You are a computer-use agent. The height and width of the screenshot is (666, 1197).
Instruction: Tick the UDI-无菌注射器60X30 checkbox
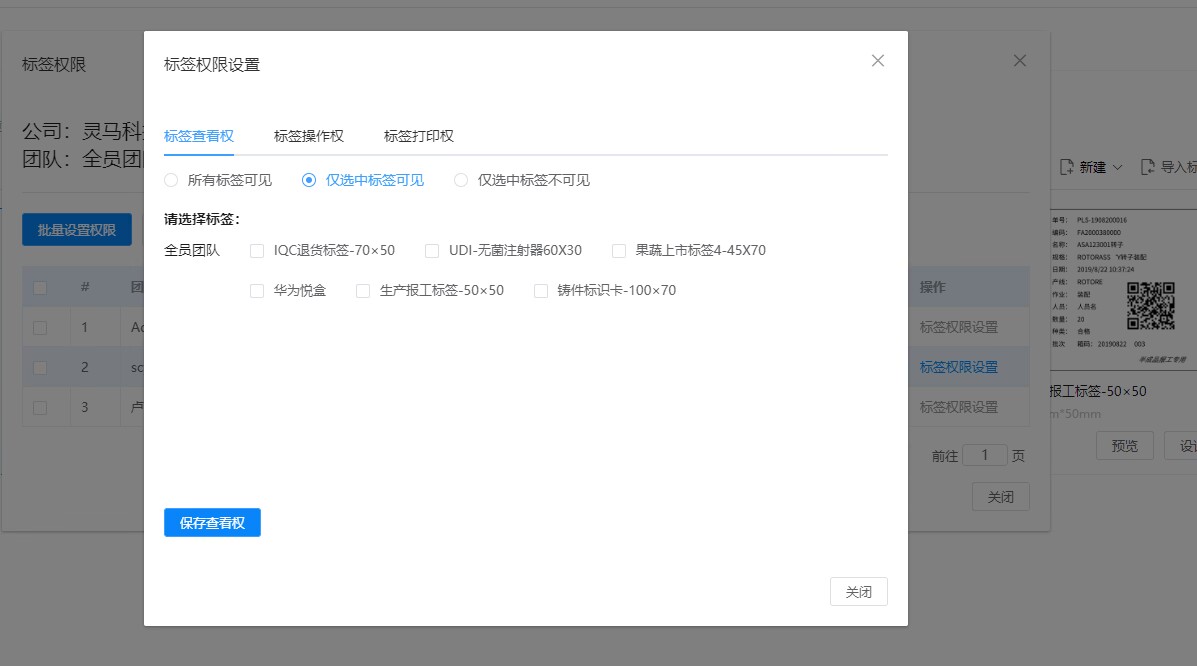432,251
